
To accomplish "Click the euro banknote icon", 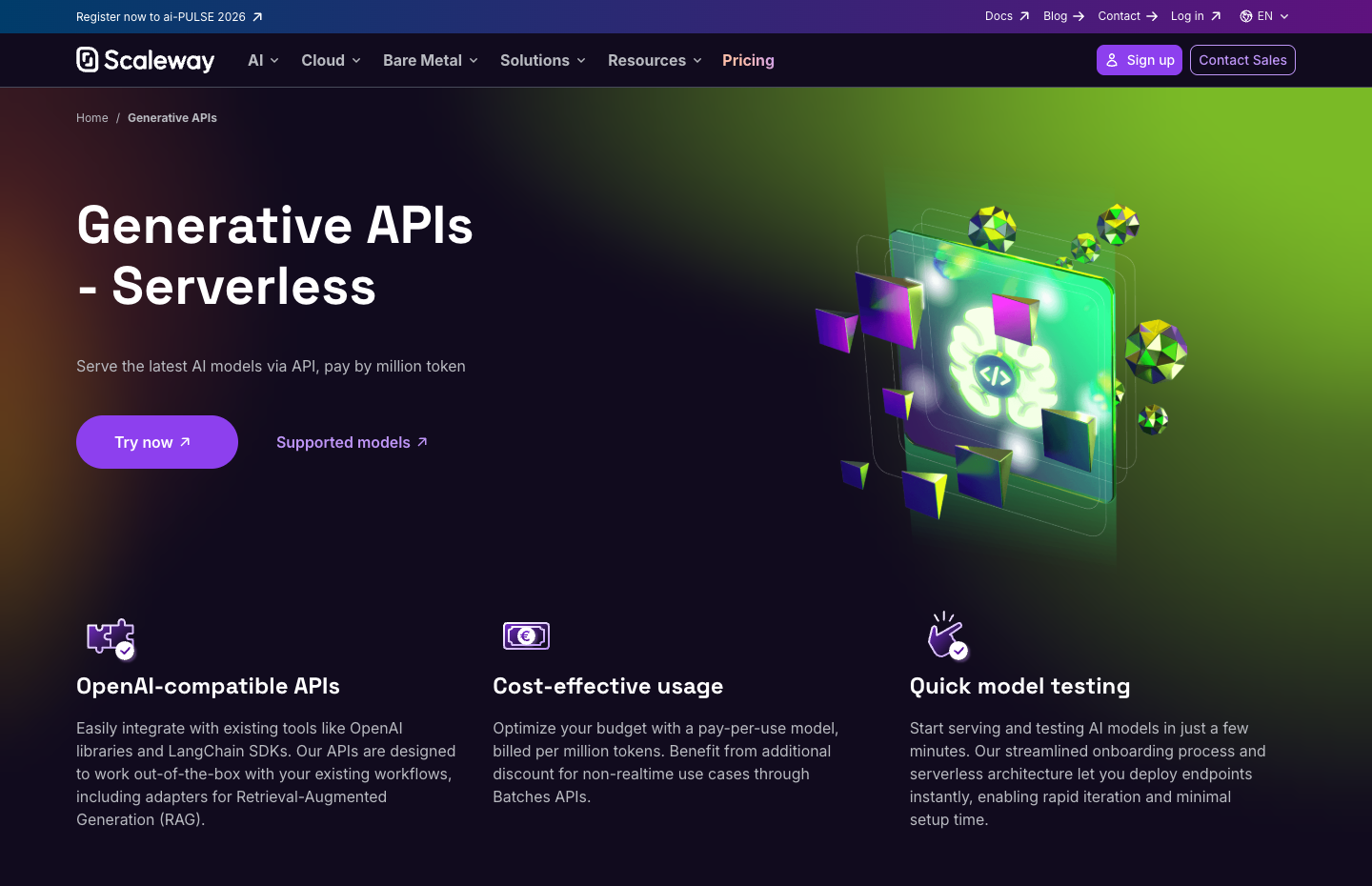I will point(526,635).
